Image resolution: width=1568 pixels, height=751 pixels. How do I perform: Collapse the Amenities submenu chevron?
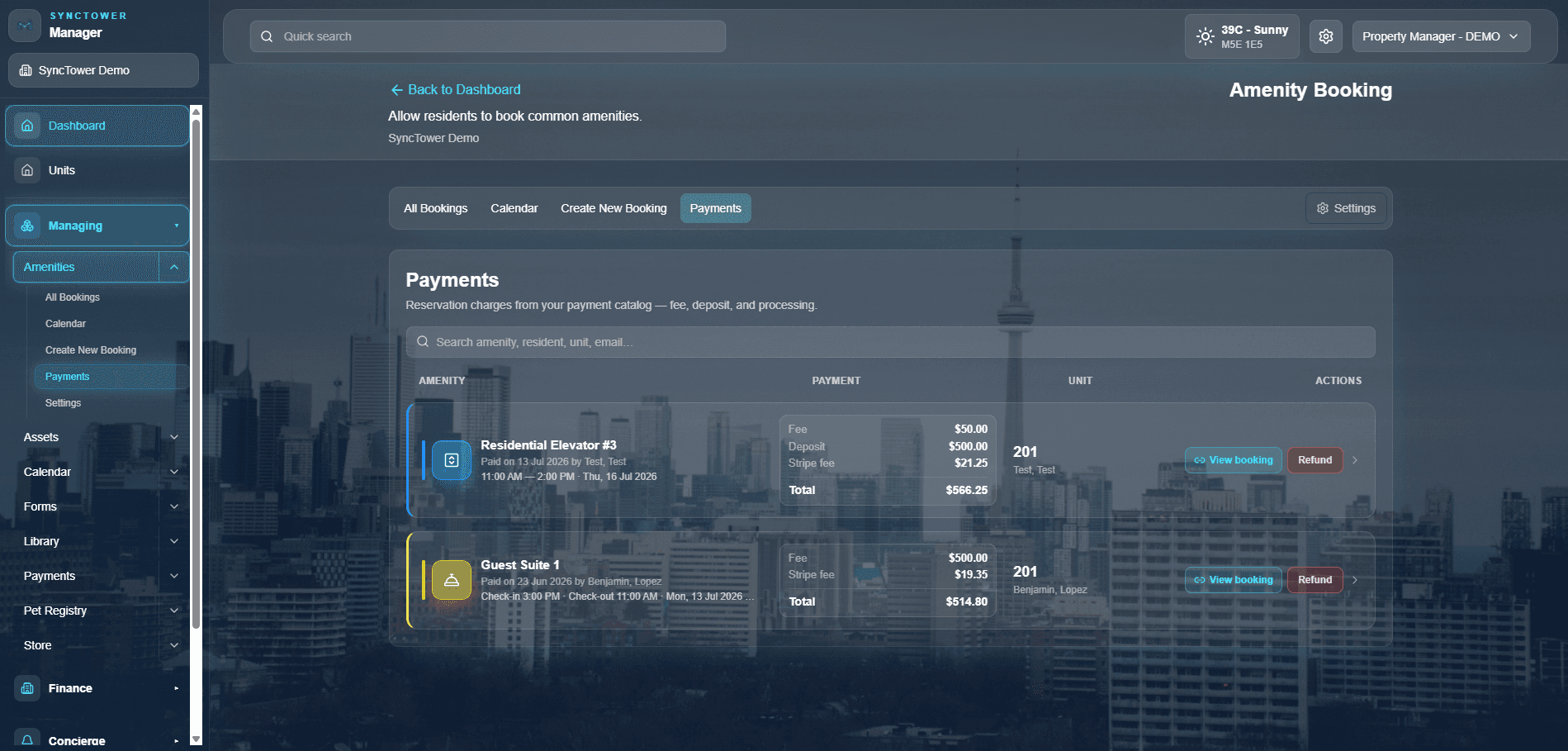click(174, 267)
